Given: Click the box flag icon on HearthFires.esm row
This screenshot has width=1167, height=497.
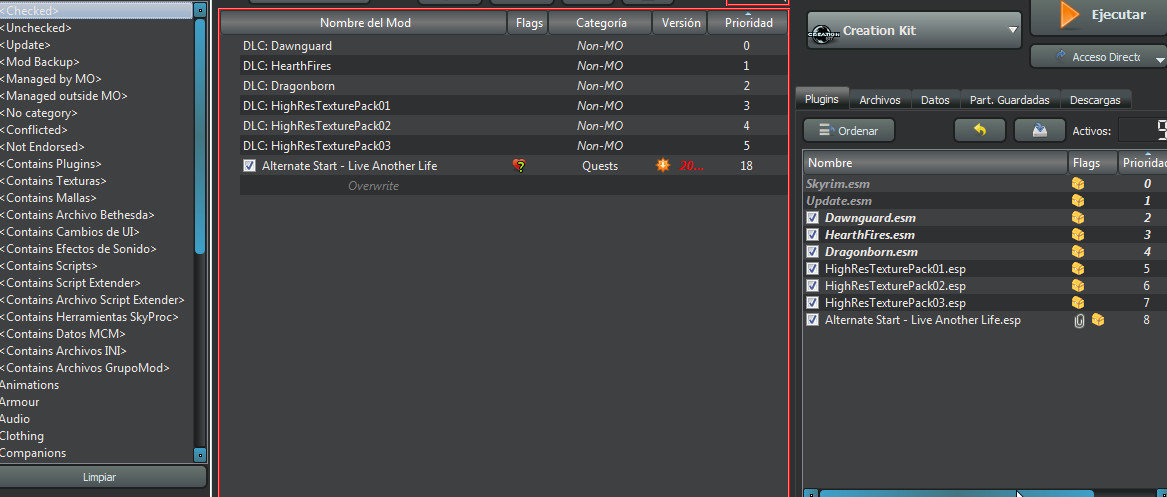Looking at the screenshot, I should tap(1077, 234).
